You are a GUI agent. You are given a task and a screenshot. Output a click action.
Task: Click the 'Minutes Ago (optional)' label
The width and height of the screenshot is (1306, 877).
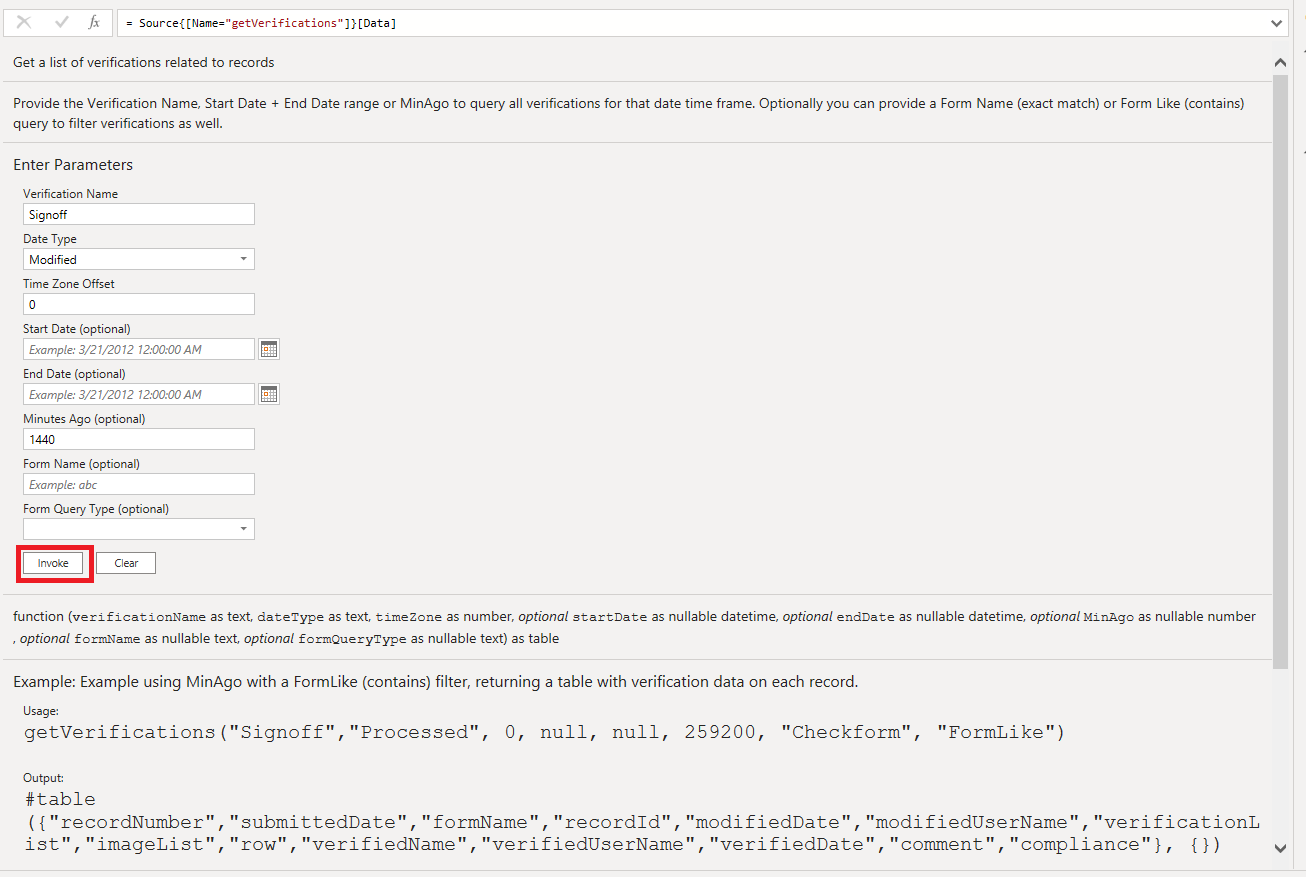[x=84, y=419]
